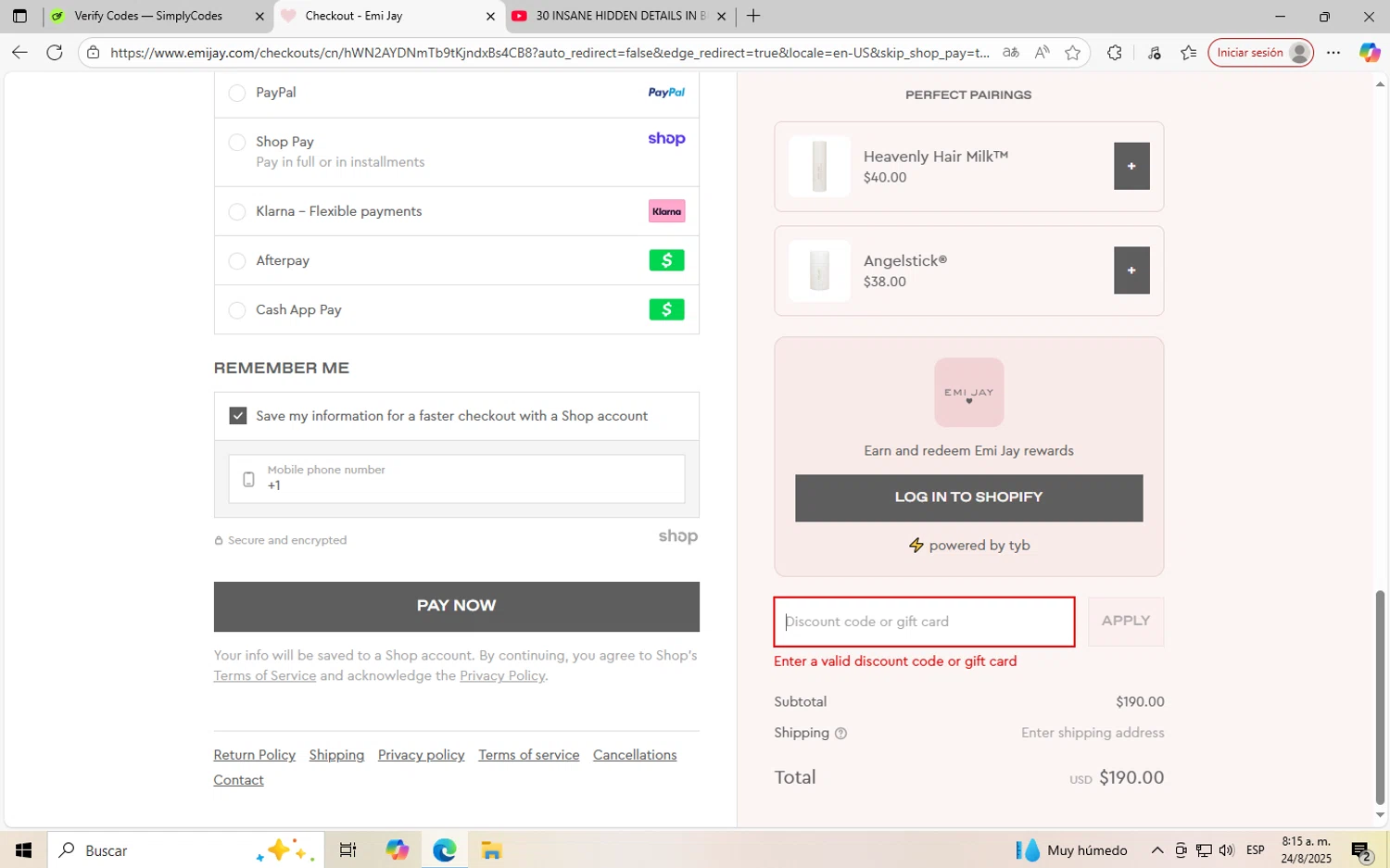Open Microsoft Edge from taskbar
The width and height of the screenshot is (1390, 868).
(x=445, y=850)
